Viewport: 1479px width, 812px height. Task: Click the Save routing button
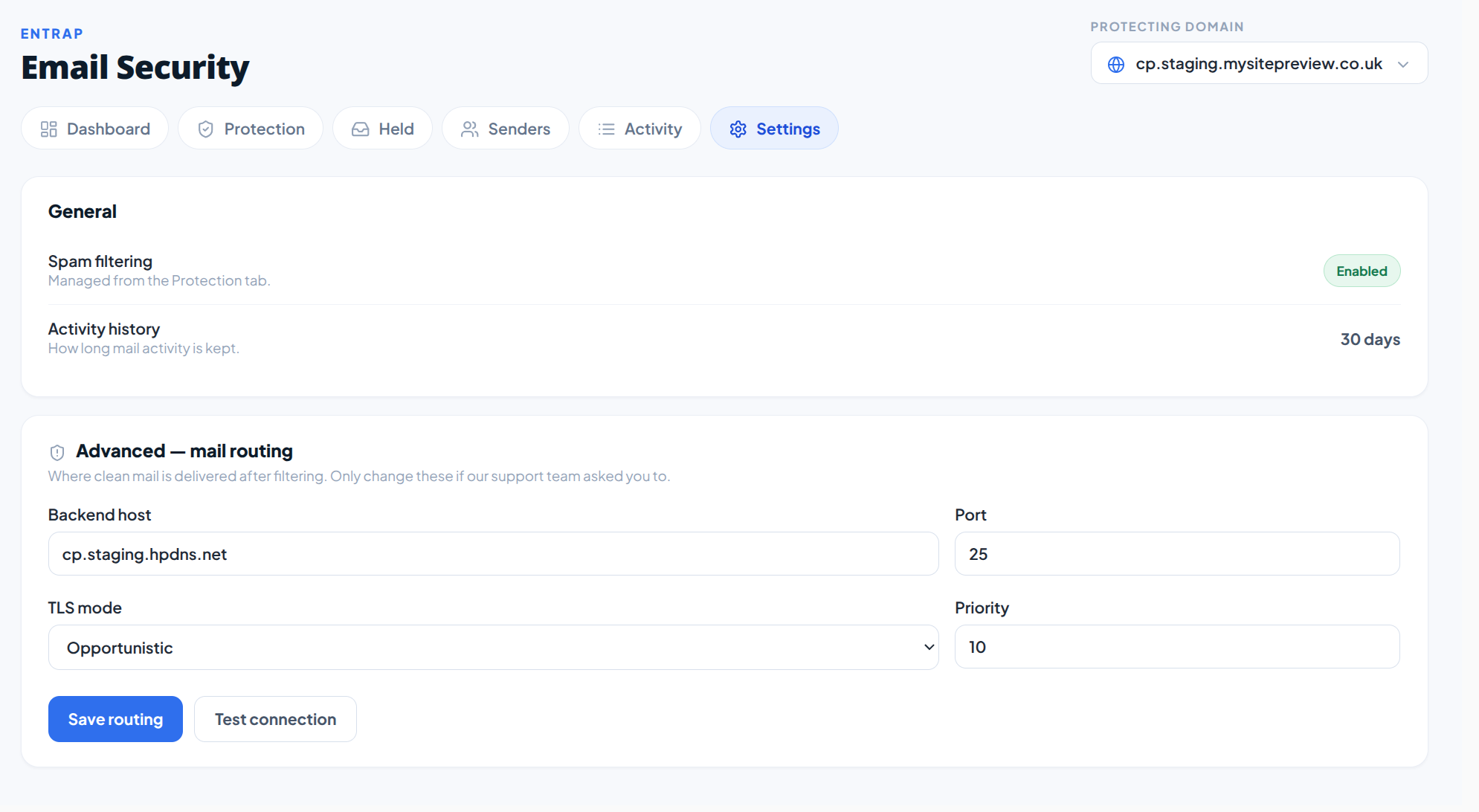point(115,719)
